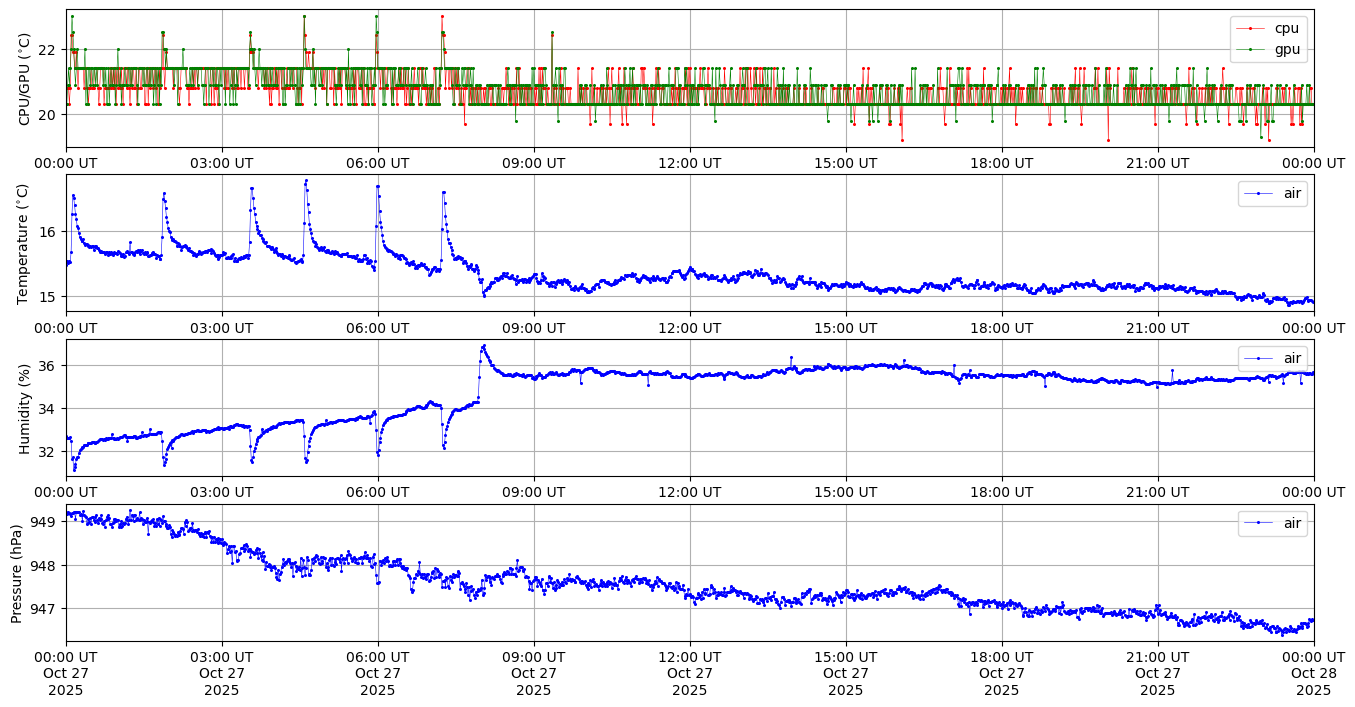Select the 'CPU/GPU (°C)' y-axis label
Screen dimensions: 1355x707
point(24,79)
